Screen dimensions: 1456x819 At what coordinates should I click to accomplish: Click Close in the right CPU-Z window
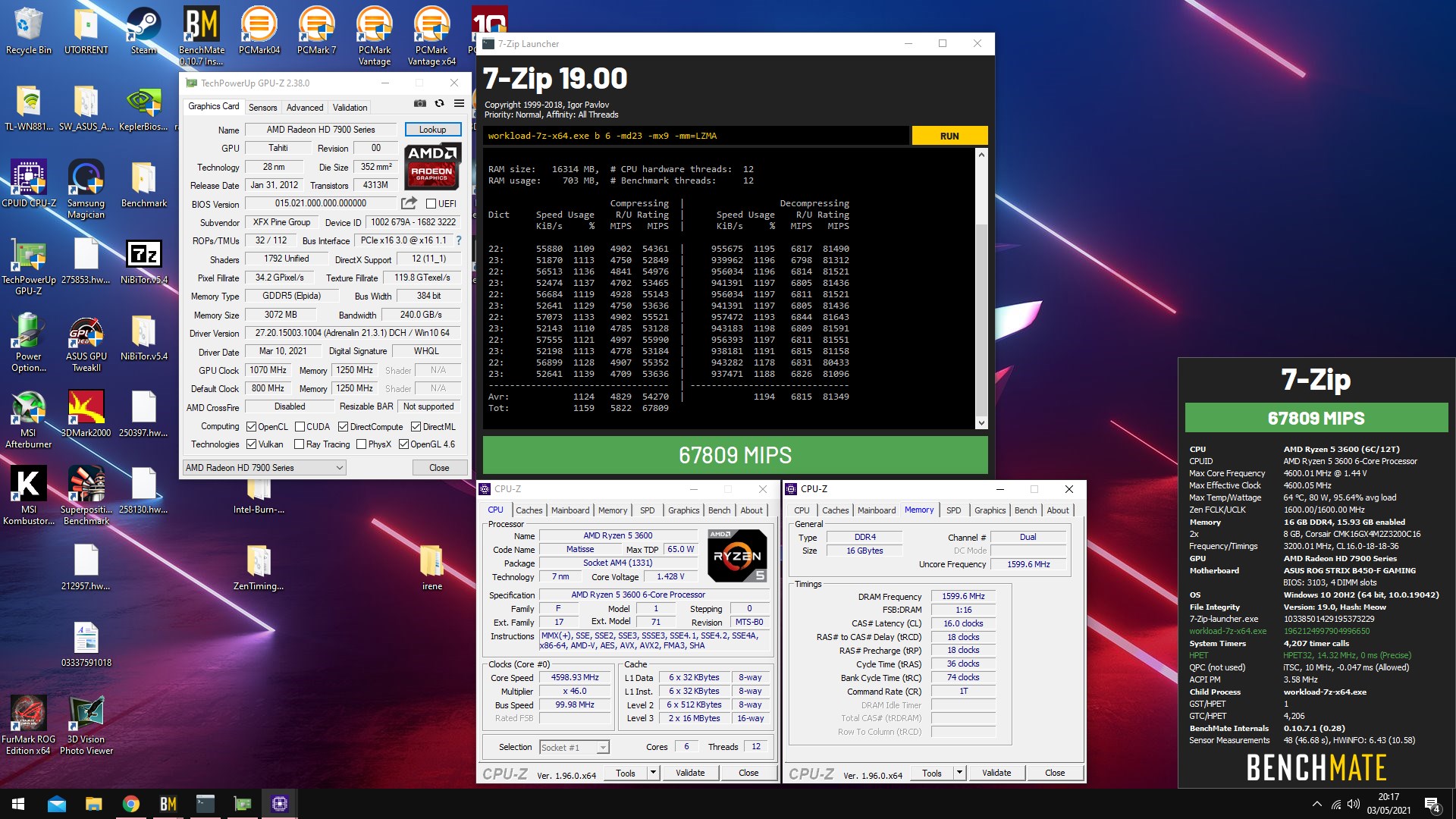pyautogui.click(x=1055, y=773)
